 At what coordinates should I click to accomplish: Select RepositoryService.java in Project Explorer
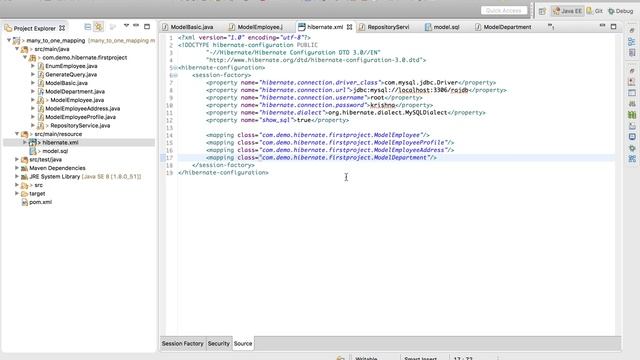[x=80, y=125]
